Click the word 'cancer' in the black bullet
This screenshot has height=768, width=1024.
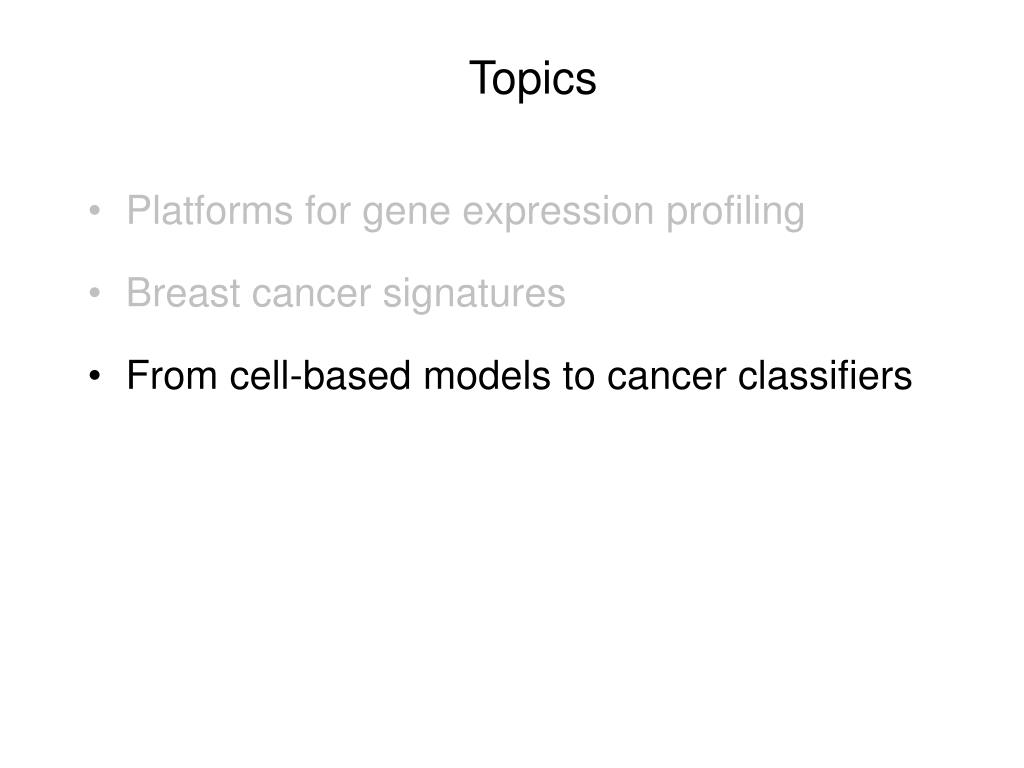(x=667, y=378)
